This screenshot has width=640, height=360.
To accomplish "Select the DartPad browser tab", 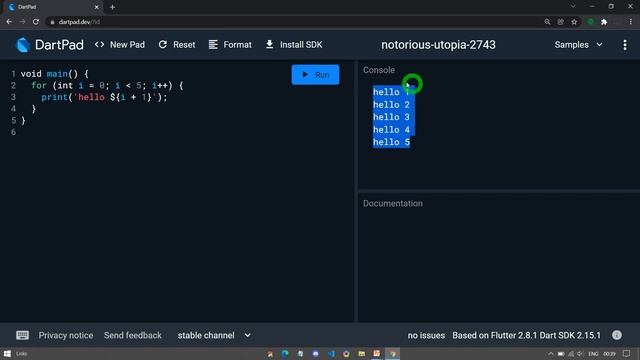I will [53, 7].
